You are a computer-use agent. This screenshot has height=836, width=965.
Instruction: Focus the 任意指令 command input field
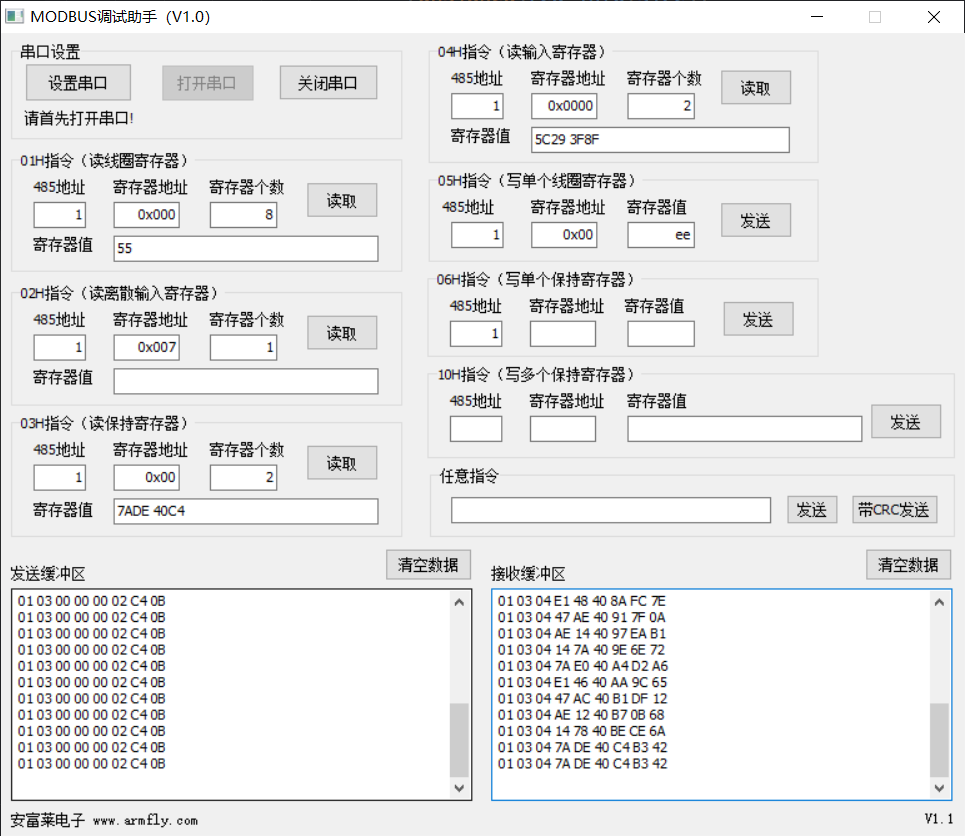click(610, 510)
